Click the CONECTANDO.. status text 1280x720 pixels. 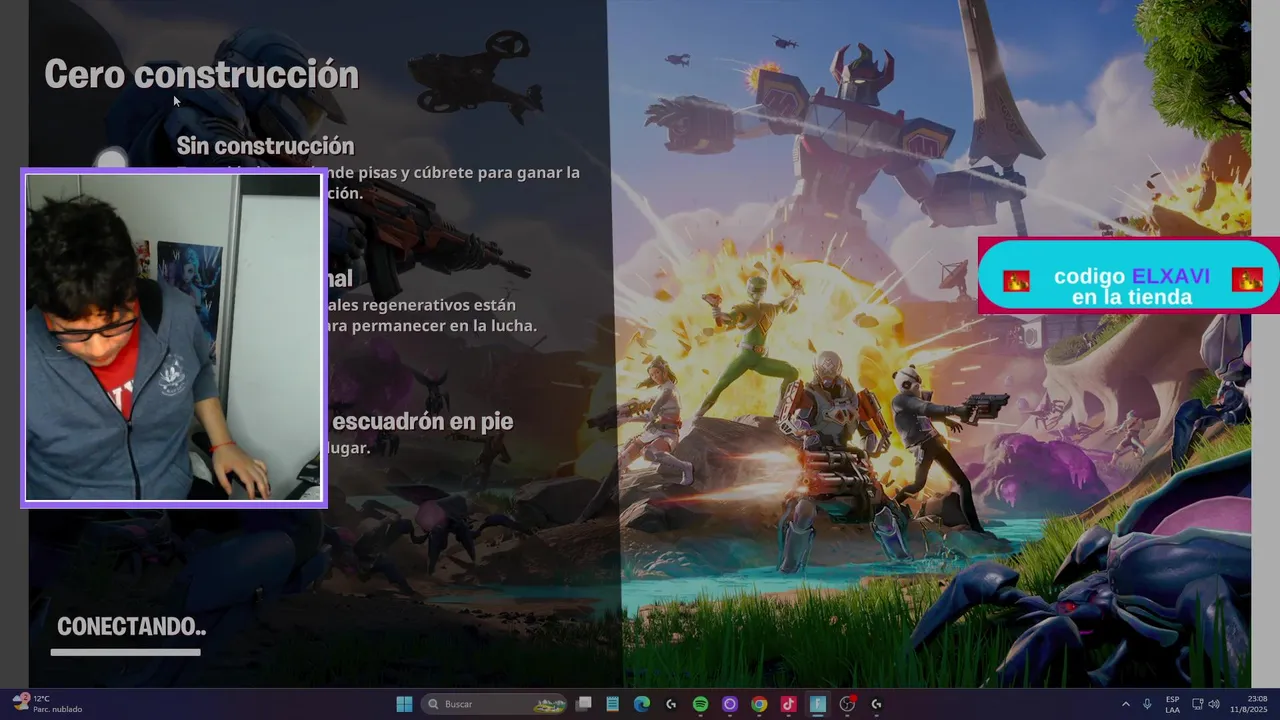click(x=131, y=626)
